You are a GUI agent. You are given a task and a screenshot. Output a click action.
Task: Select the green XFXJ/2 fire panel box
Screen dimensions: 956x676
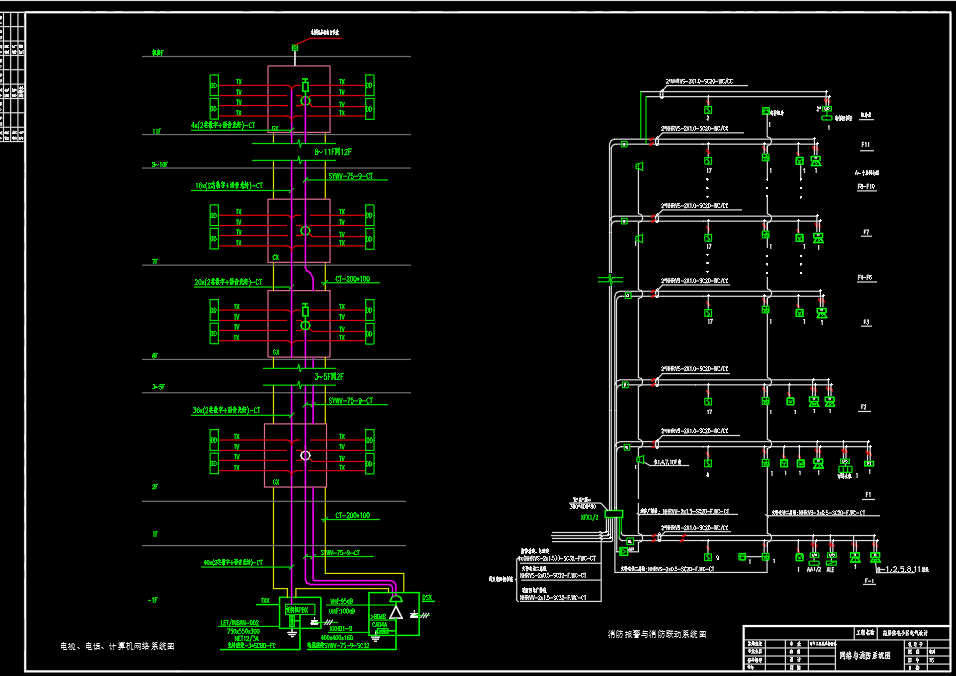(x=613, y=514)
